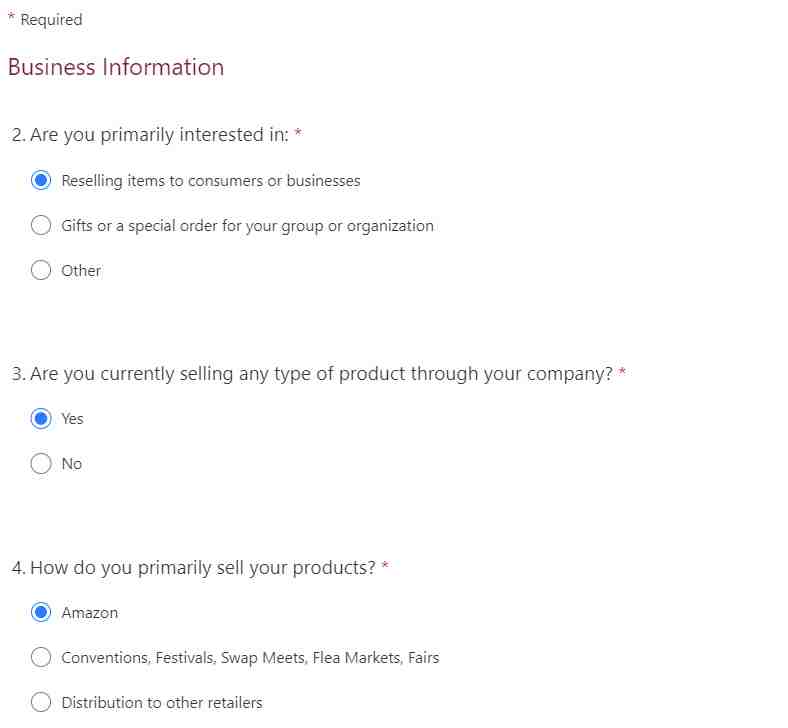
Task: Select 'Distribution to other retailers' radio
Action: (x=41, y=702)
